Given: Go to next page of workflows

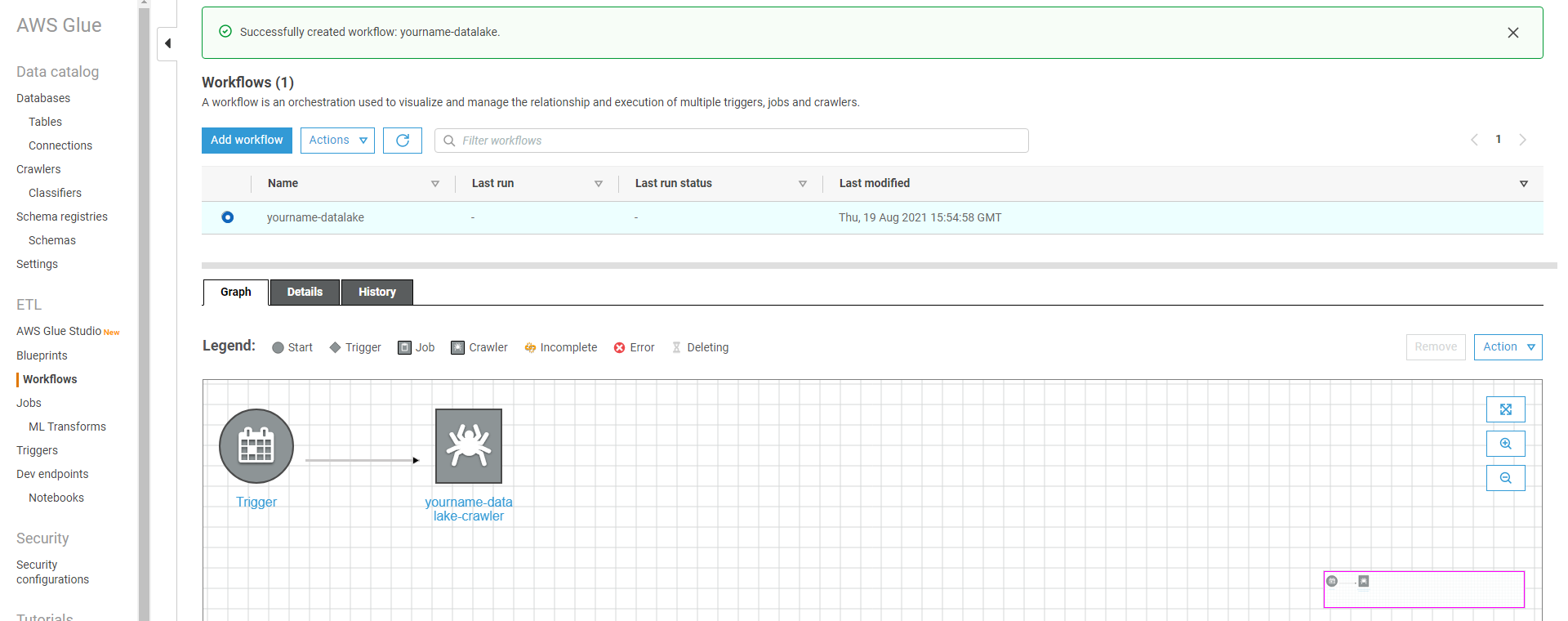Looking at the screenshot, I should 1522,140.
